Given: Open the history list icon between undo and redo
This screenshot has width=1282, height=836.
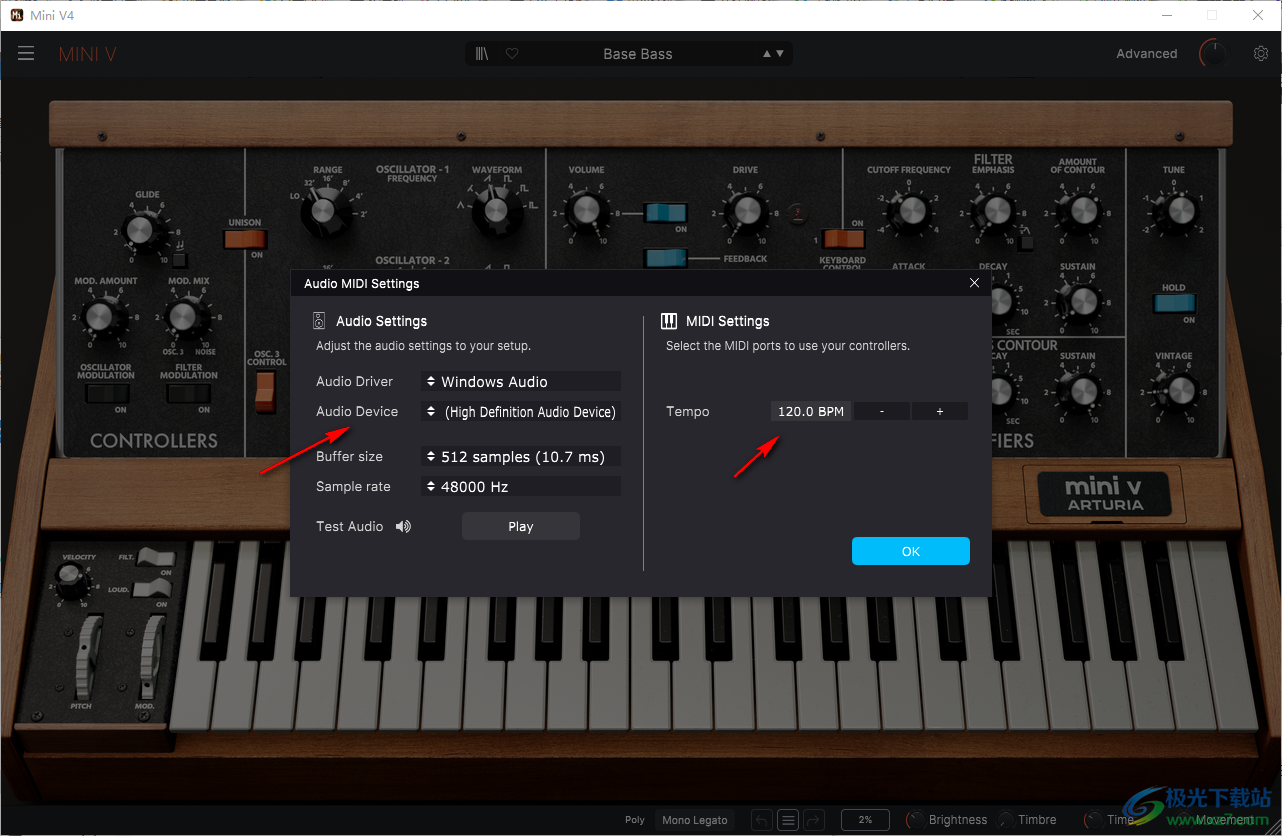Looking at the screenshot, I should click(x=787, y=819).
